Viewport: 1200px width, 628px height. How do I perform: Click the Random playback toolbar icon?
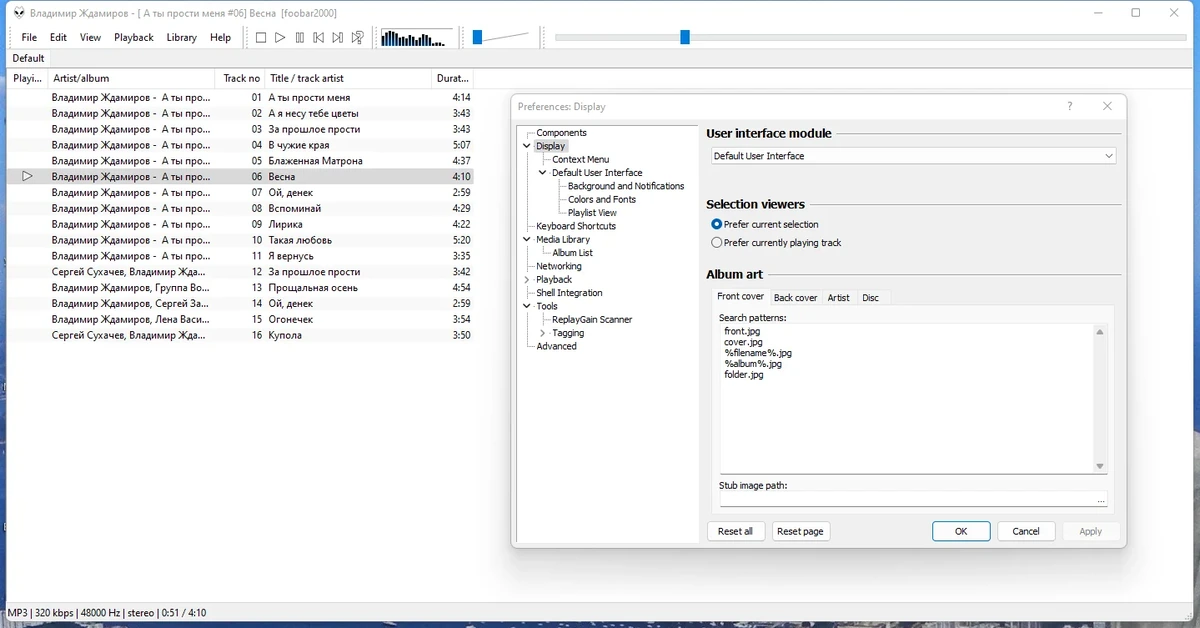tap(358, 38)
